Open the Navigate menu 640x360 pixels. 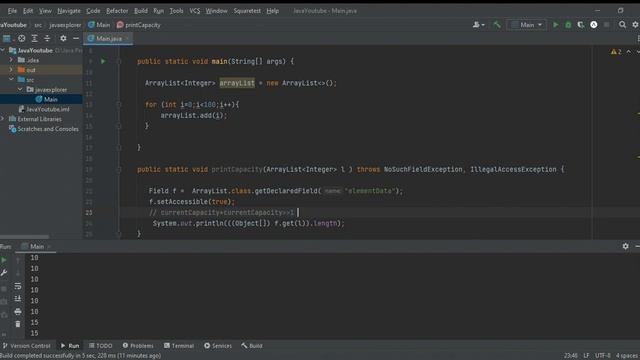click(x=69, y=11)
